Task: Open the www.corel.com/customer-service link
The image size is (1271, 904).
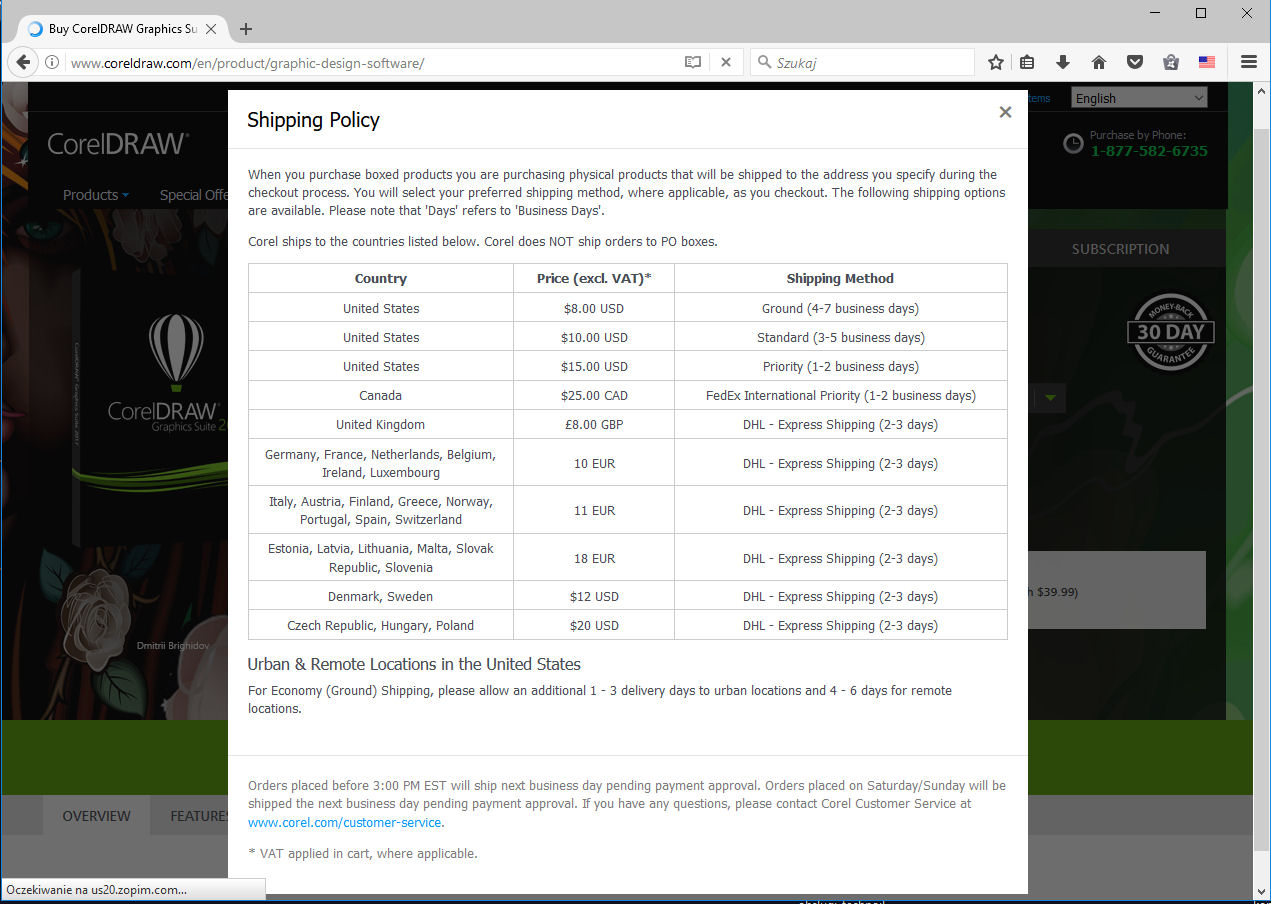Action: 345,822
